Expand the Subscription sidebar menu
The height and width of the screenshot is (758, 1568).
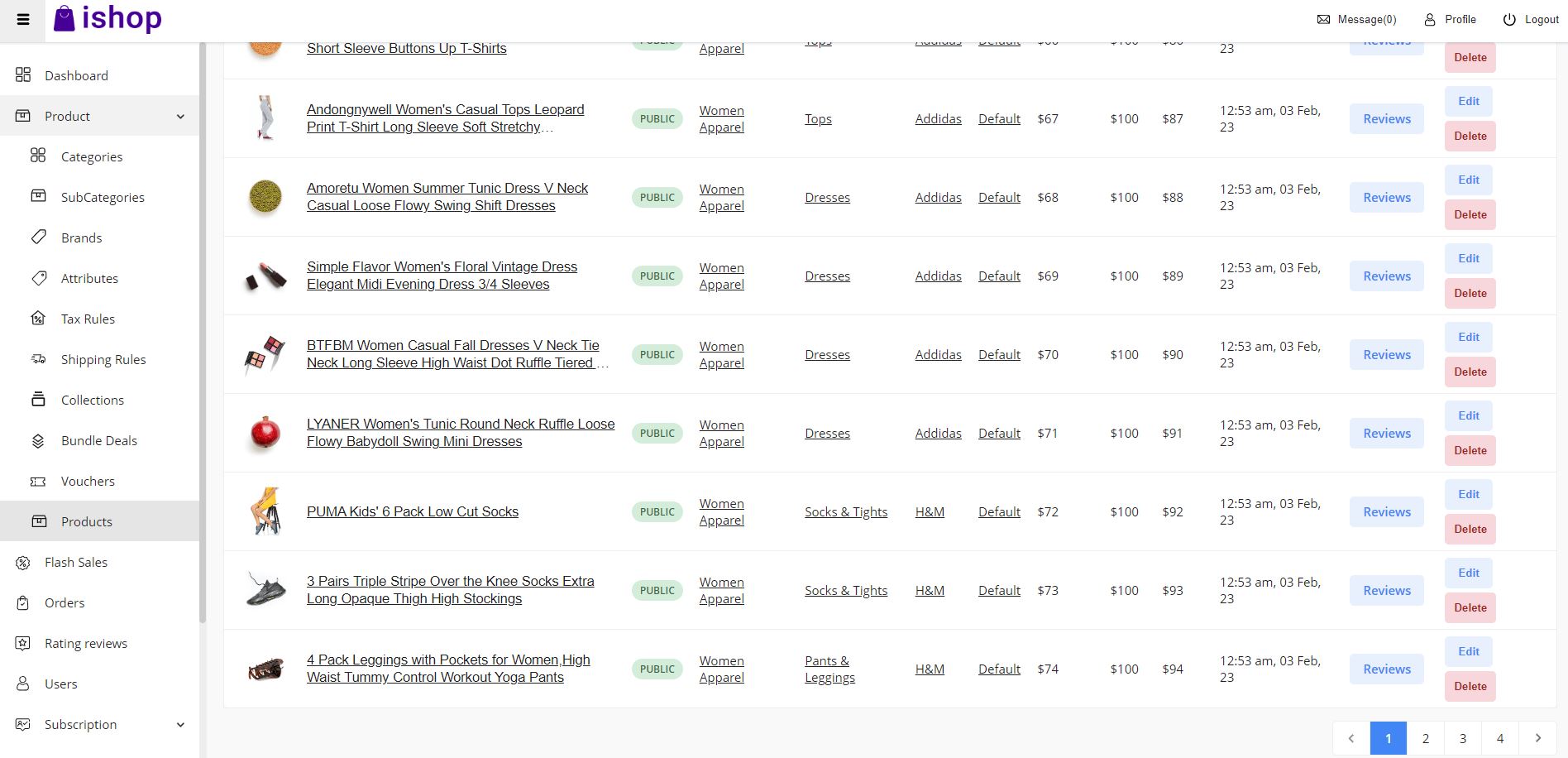(x=180, y=725)
